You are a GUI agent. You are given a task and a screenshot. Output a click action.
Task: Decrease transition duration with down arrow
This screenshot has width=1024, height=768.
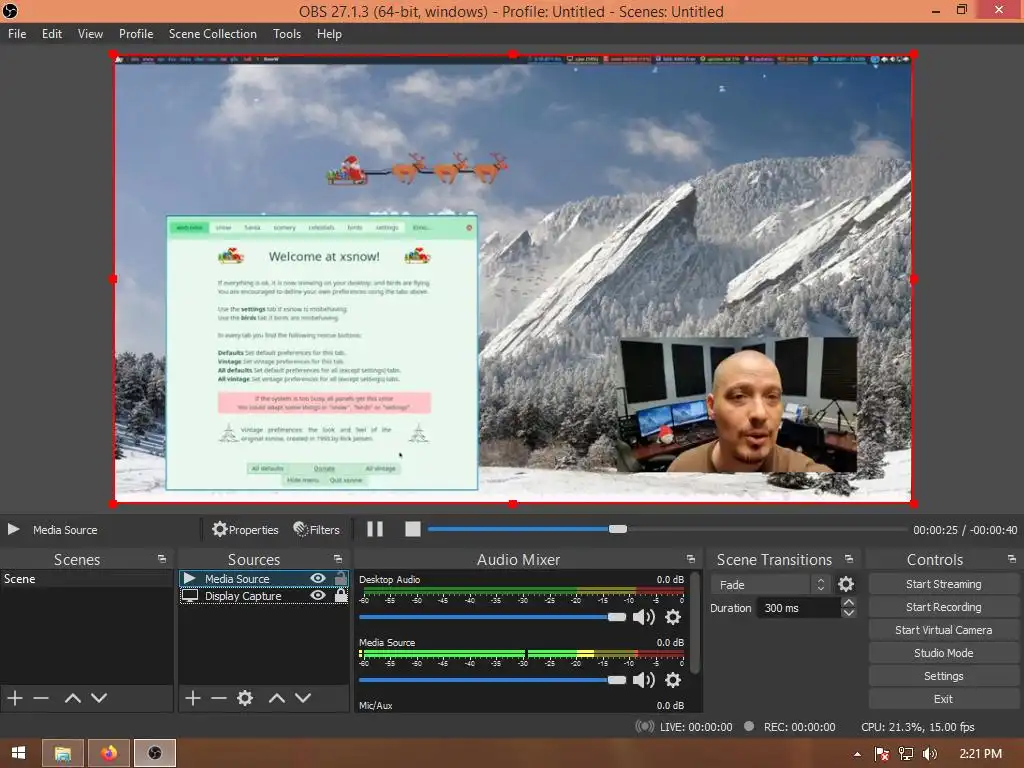[x=848, y=613]
